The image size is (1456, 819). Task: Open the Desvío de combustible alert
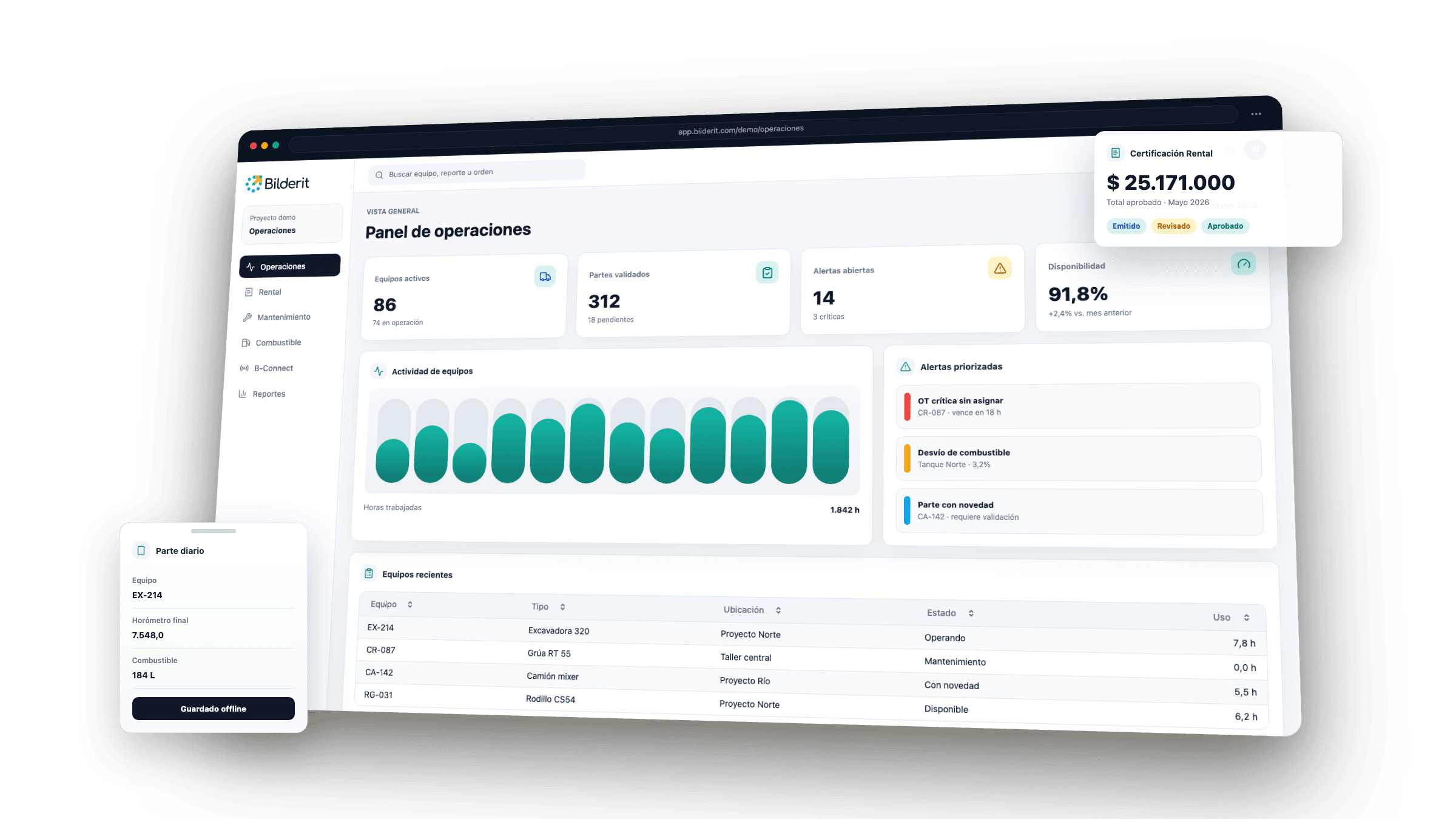1079,458
